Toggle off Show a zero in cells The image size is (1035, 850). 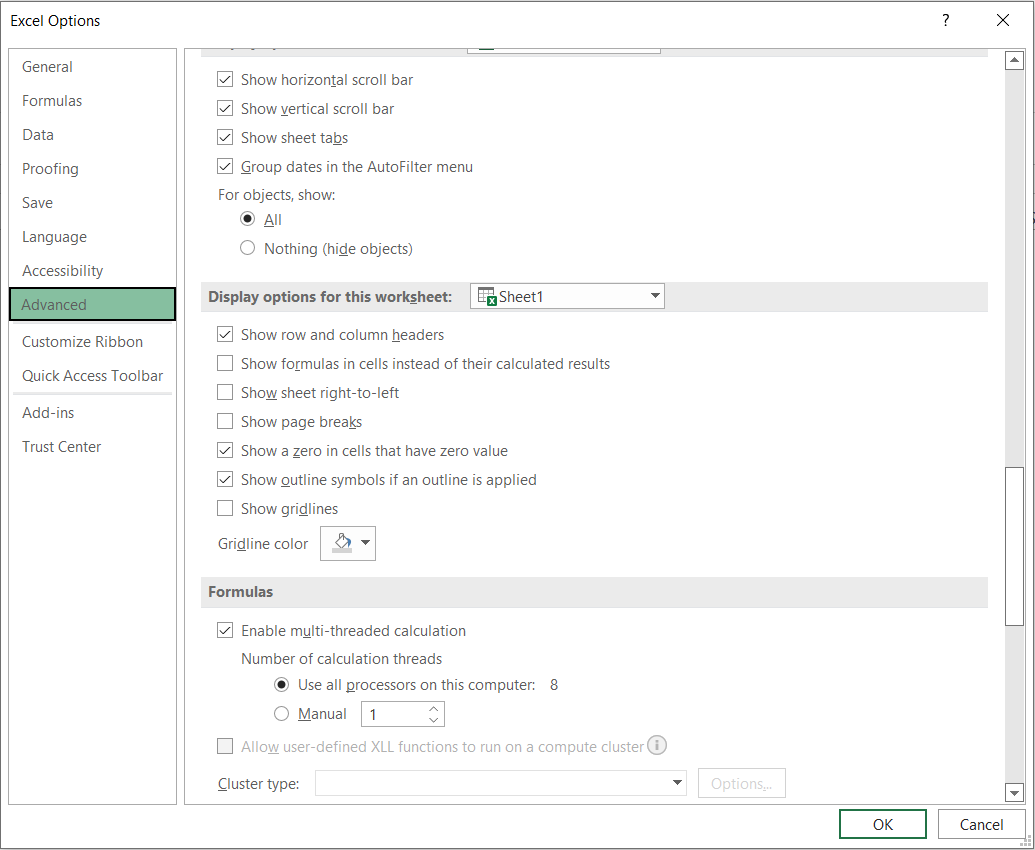(x=225, y=450)
